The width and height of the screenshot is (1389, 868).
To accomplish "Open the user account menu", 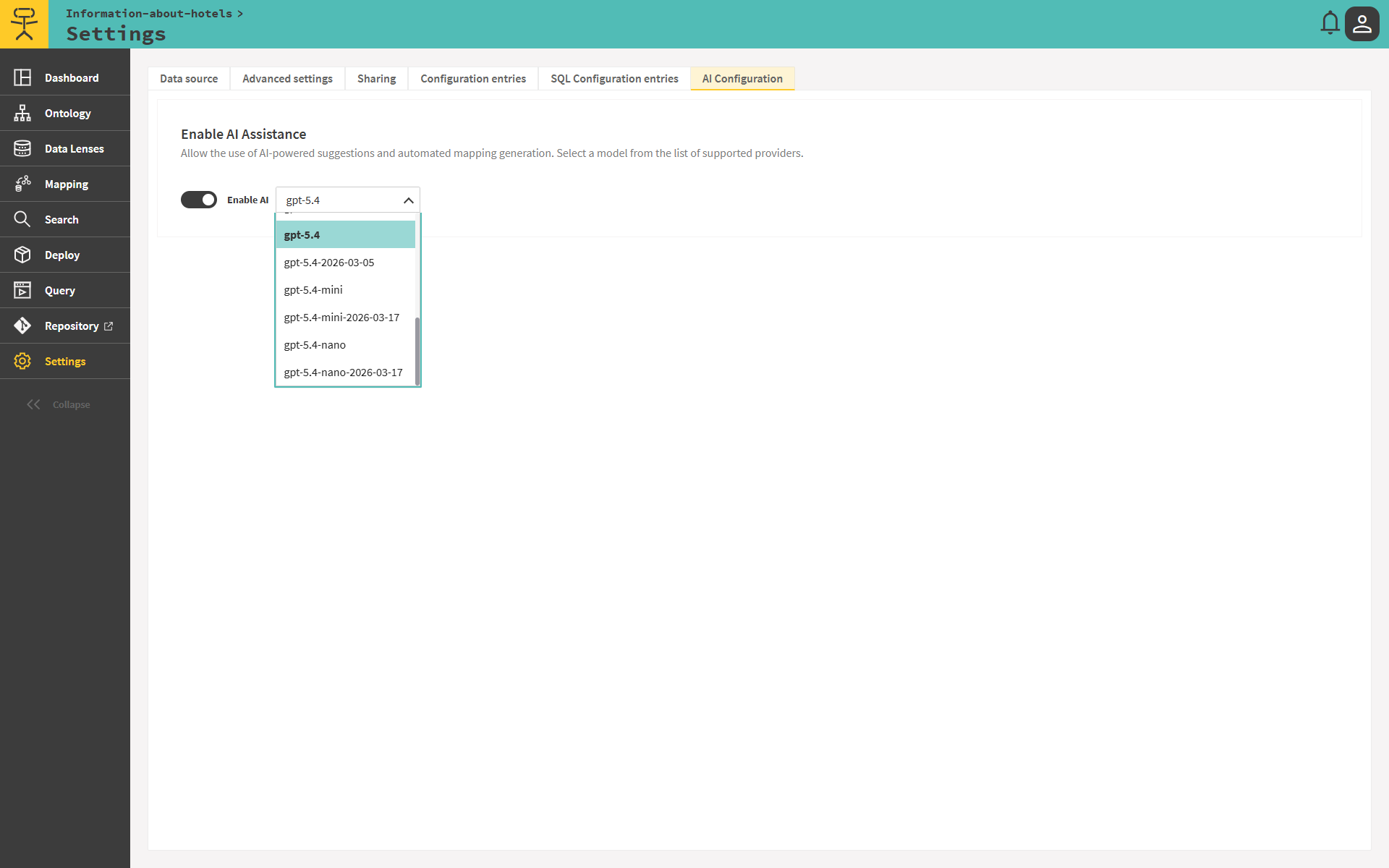I will 1362,24.
